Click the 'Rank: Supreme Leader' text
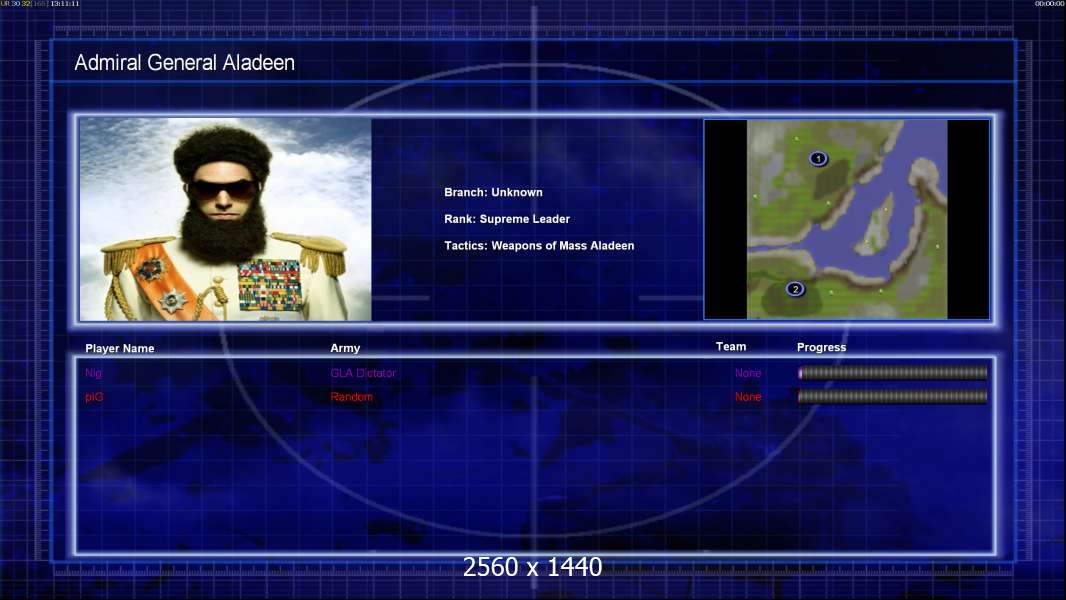 point(507,219)
